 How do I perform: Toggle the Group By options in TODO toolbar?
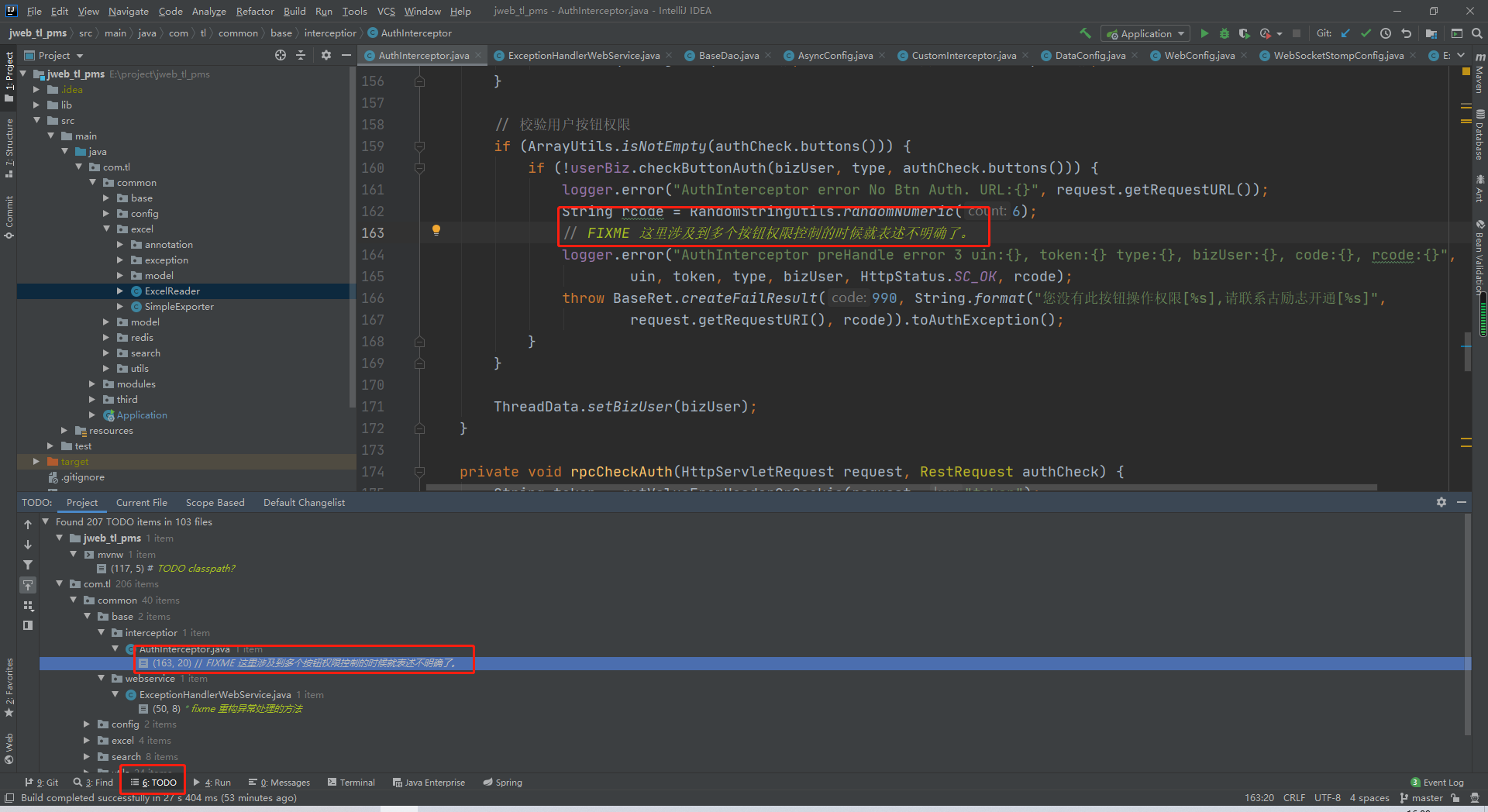tap(28, 605)
